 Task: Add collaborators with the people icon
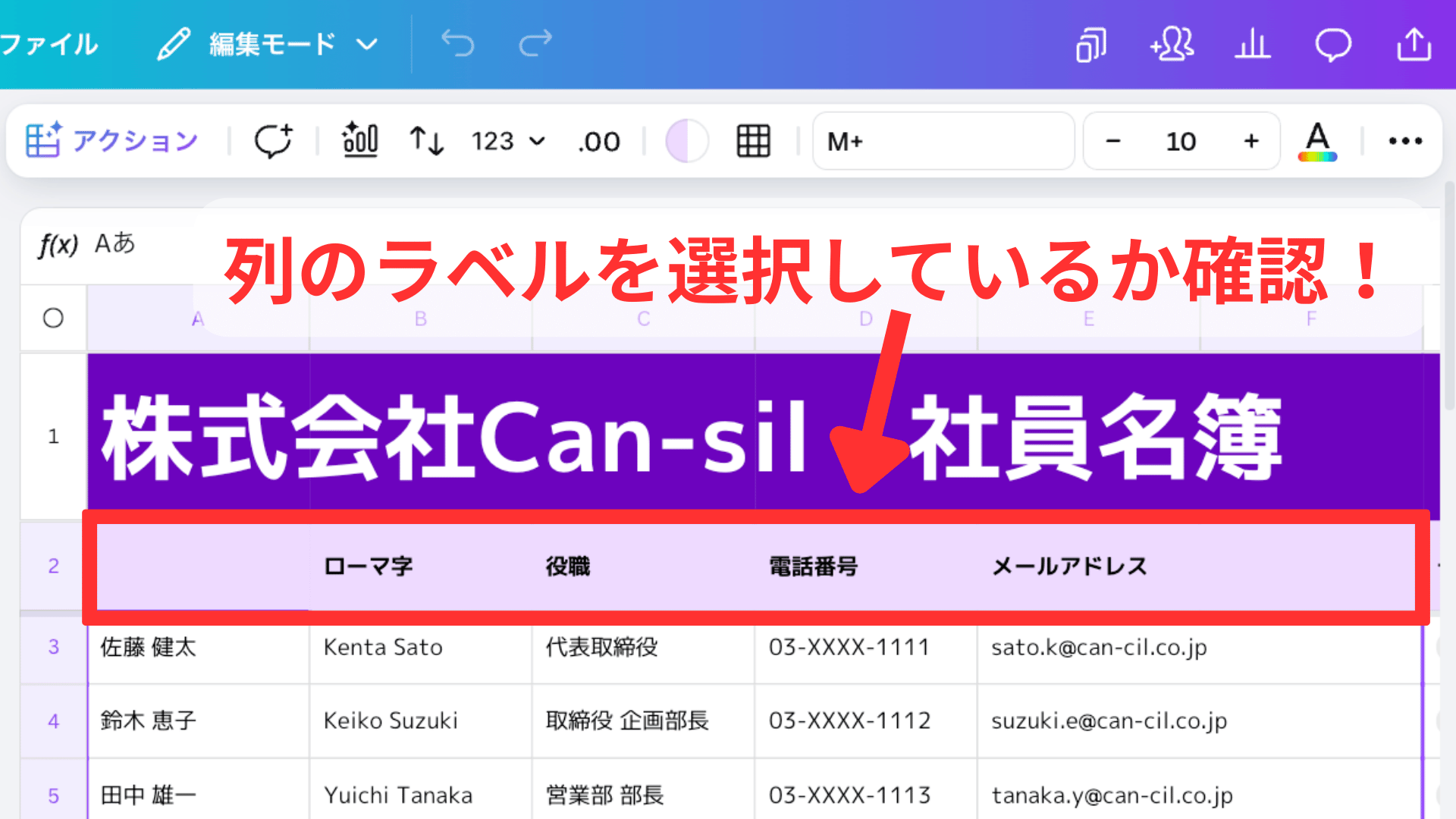click(1172, 44)
